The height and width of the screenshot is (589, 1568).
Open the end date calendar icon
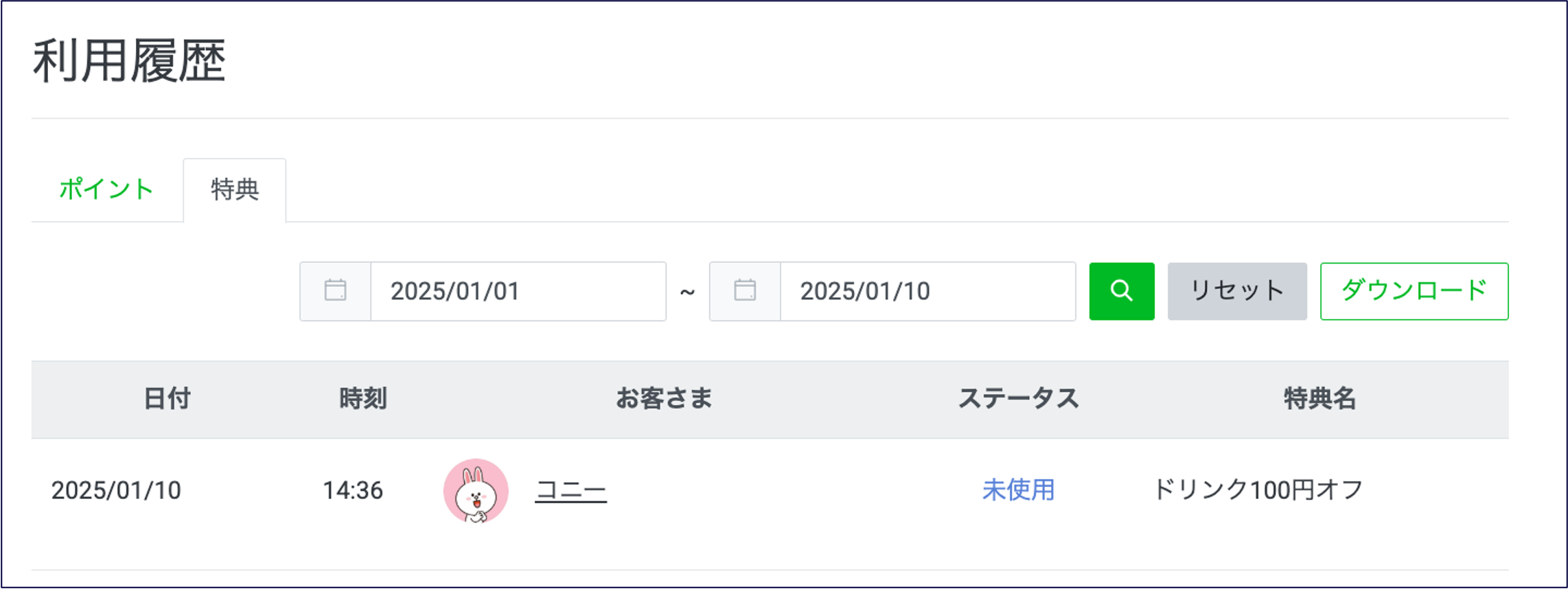click(x=745, y=291)
